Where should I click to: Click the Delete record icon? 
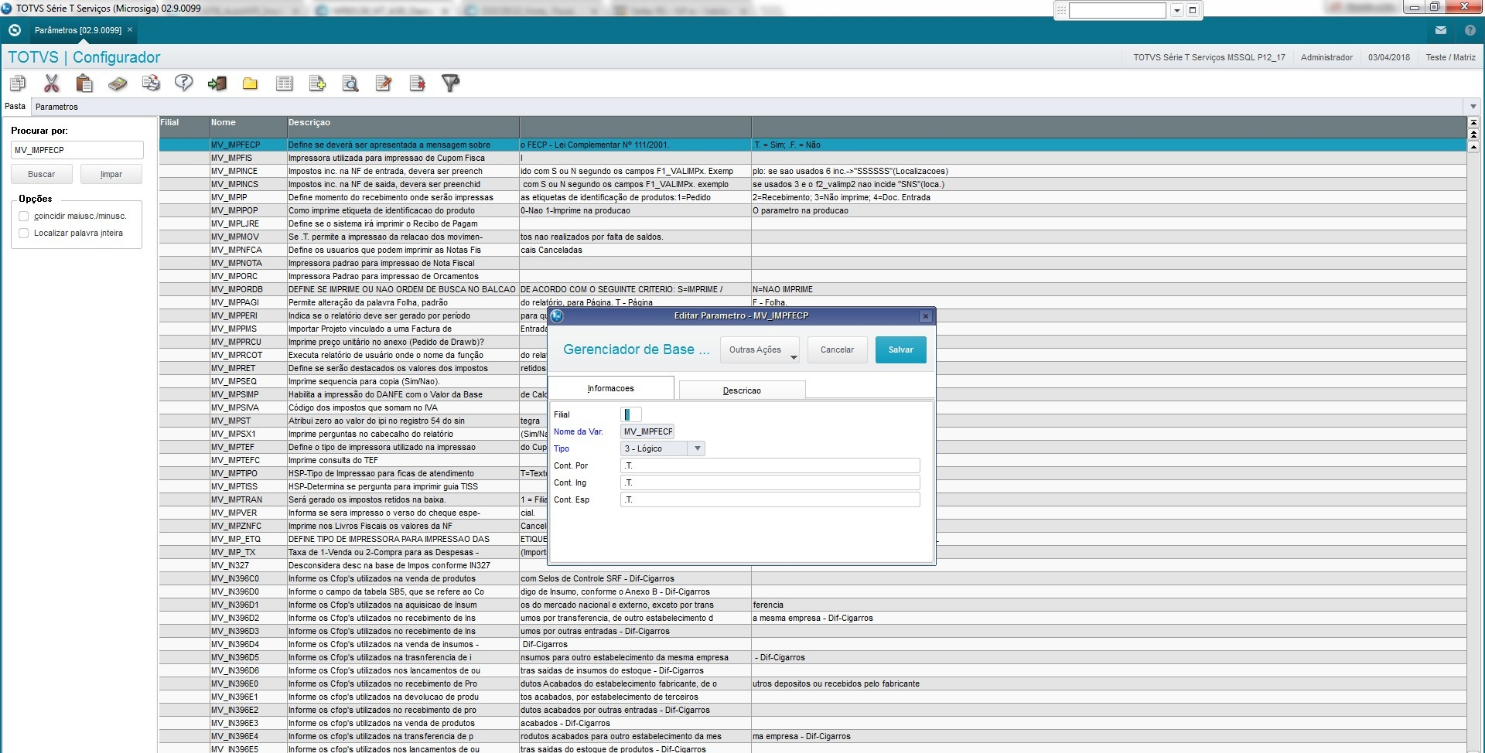pyautogui.click(x=417, y=83)
